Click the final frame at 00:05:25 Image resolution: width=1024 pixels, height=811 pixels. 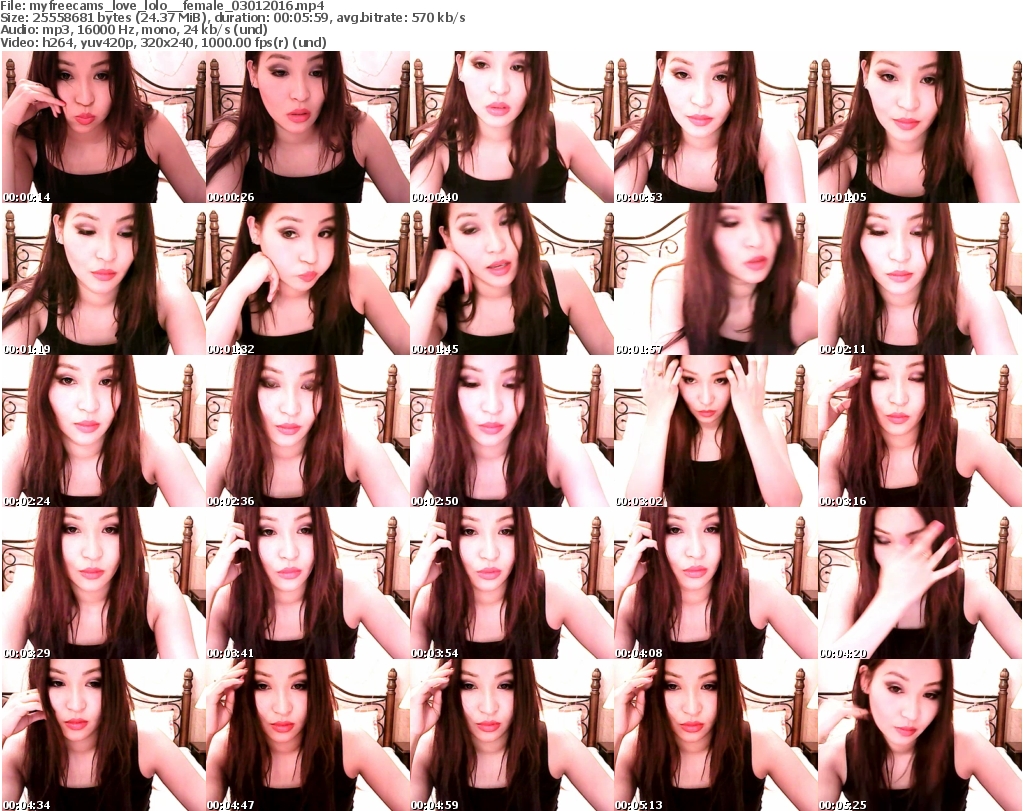click(919, 735)
